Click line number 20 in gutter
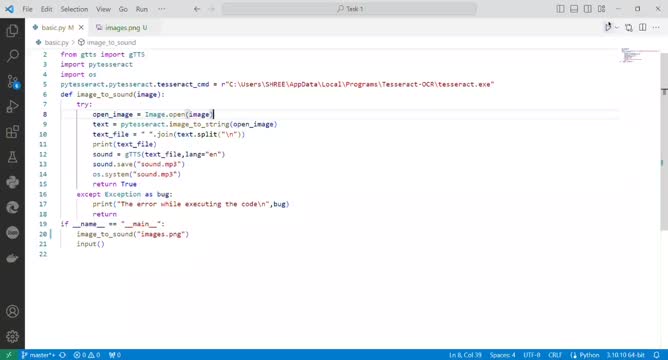The image size is (668, 360). click(43, 234)
